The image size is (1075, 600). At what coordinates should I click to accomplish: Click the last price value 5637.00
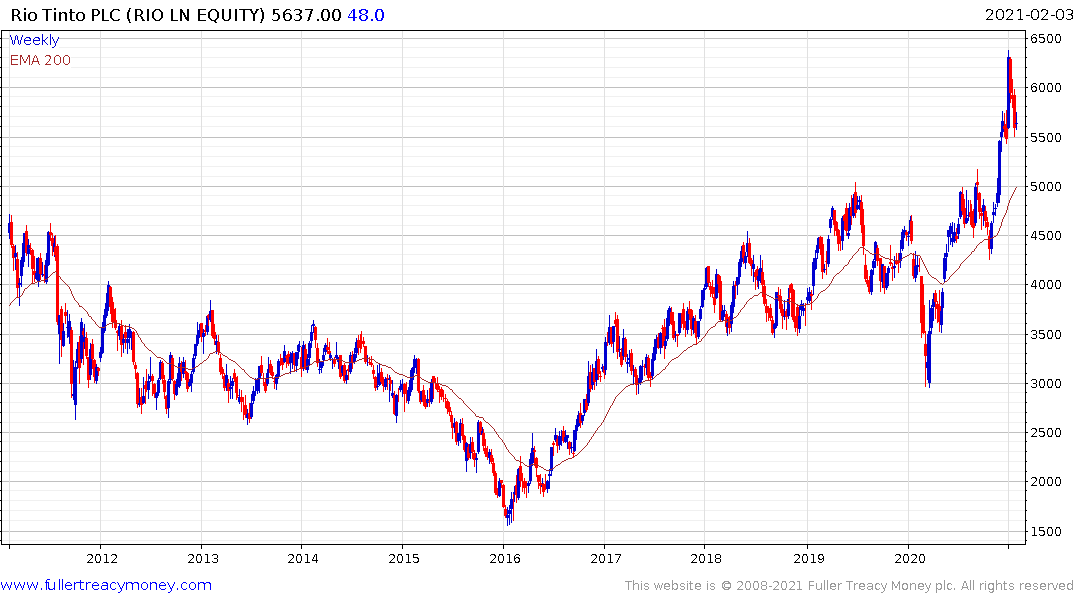coord(306,15)
